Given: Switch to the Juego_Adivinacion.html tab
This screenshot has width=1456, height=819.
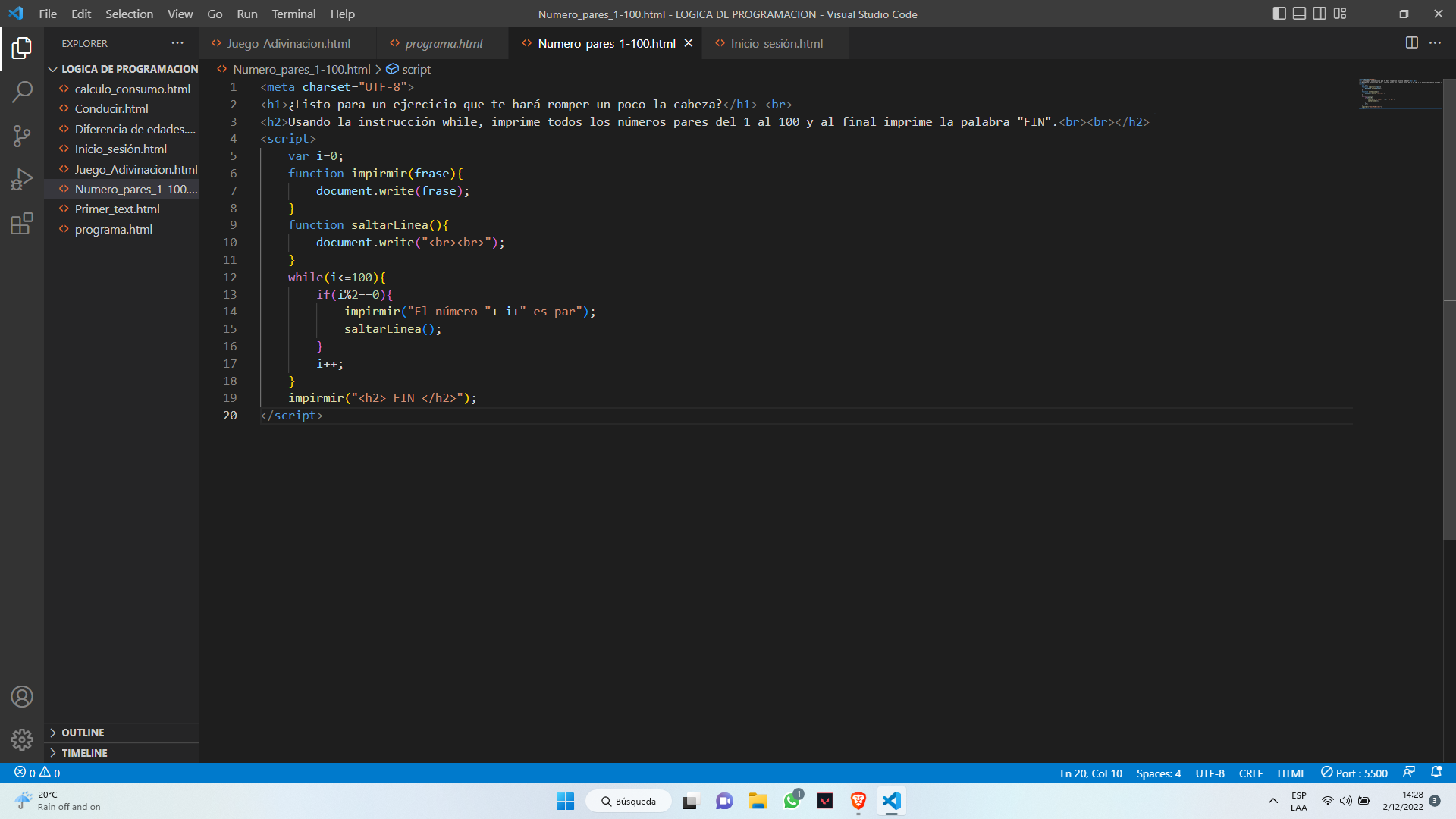Looking at the screenshot, I should (x=288, y=43).
